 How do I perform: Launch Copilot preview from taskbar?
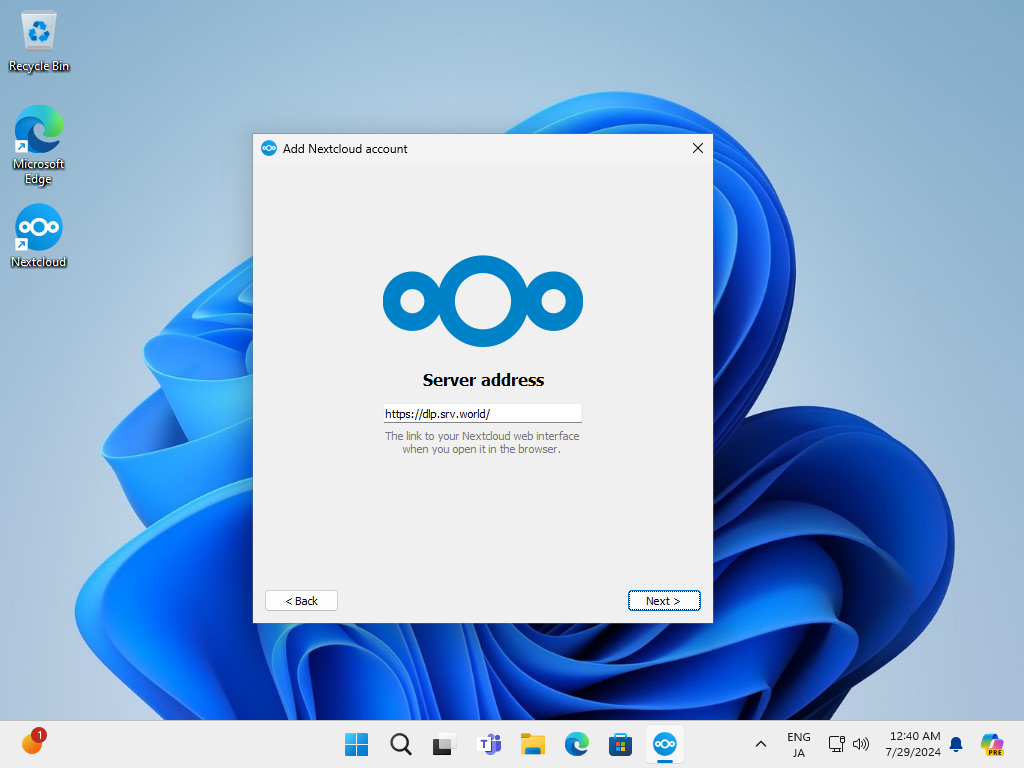pos(992,744)
